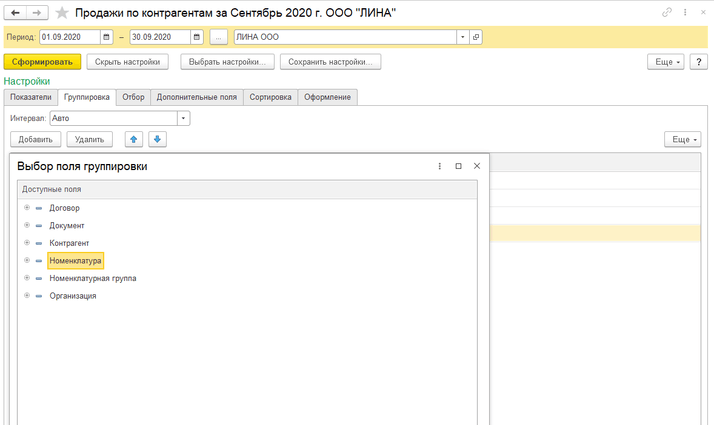This screenshot has width=714, height=425.
Task: Expand the Договор tree node
Action: [27, 207]
